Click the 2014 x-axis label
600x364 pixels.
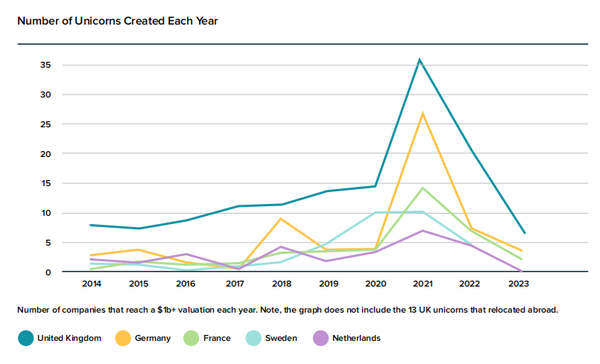click(91, 284)
